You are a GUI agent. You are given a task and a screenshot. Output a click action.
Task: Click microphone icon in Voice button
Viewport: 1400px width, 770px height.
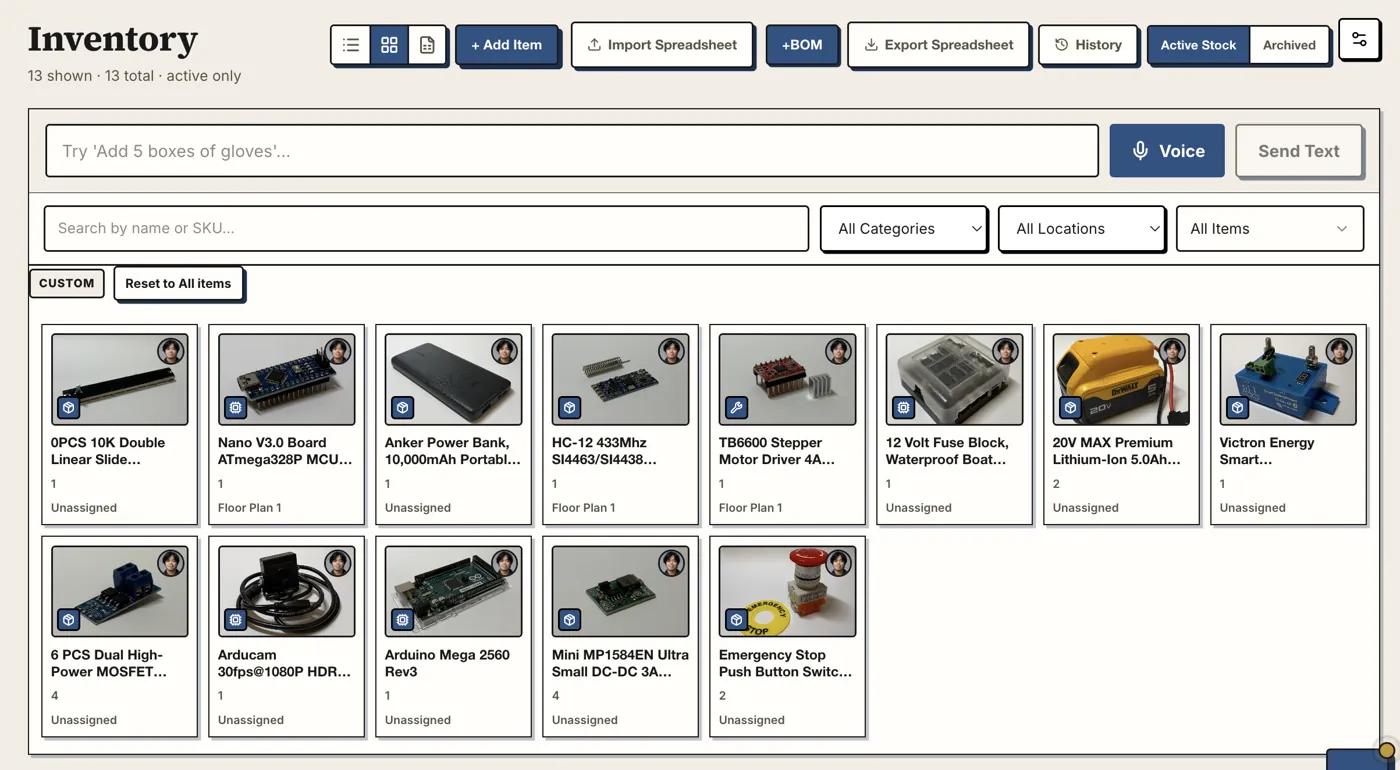1140,151
